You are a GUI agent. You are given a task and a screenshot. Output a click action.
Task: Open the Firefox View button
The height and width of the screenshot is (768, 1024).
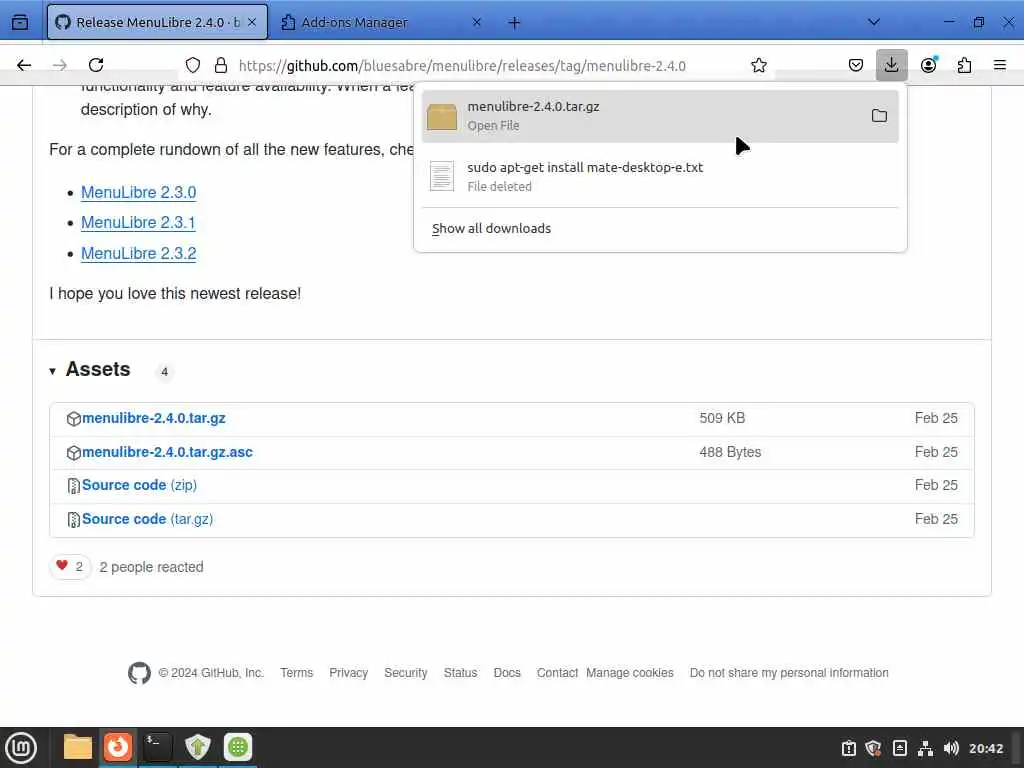(20, 22)
